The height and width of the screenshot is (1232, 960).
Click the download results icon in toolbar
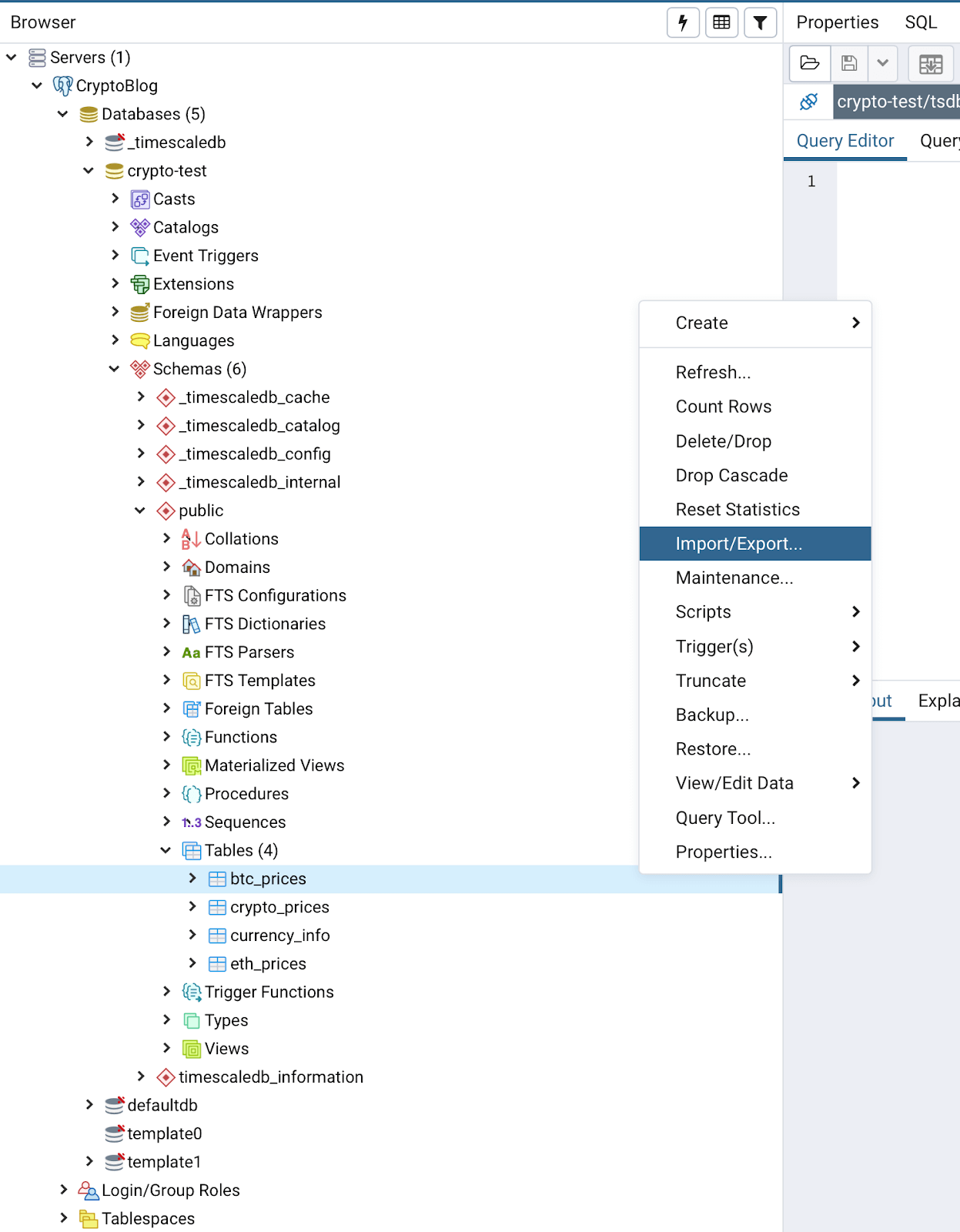pos(931,64)
